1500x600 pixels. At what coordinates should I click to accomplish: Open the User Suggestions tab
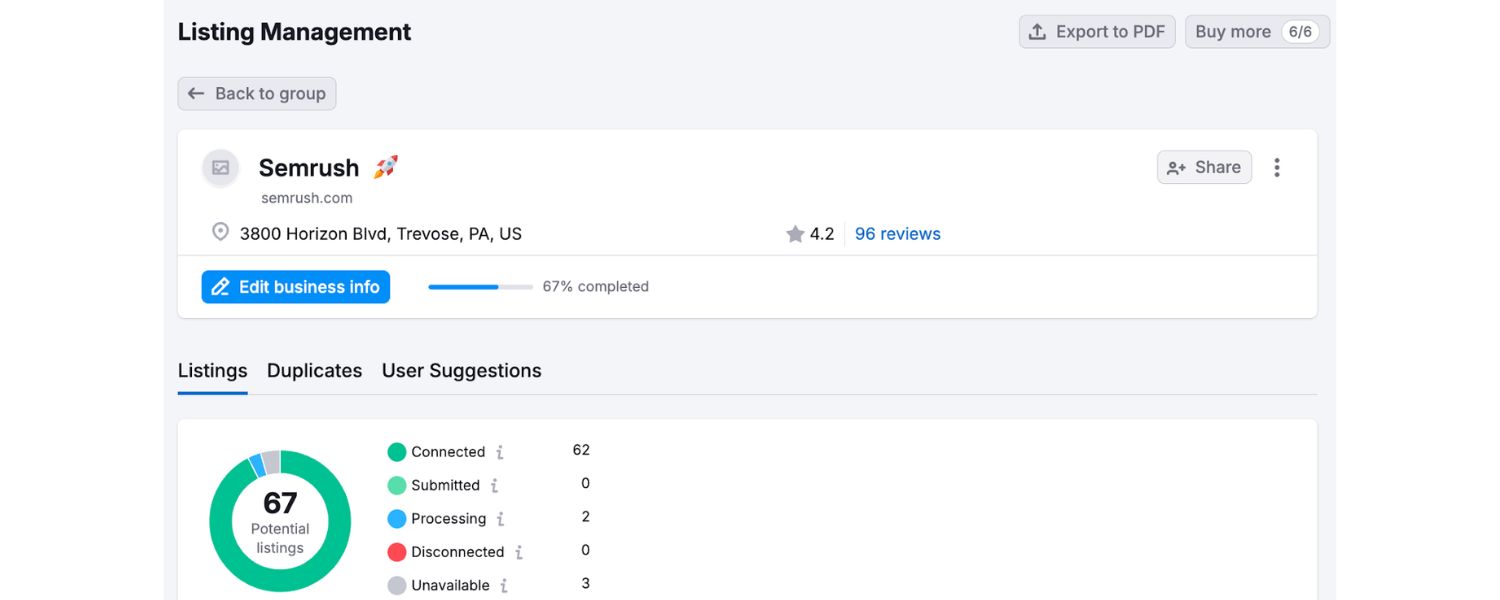[461, 370]
